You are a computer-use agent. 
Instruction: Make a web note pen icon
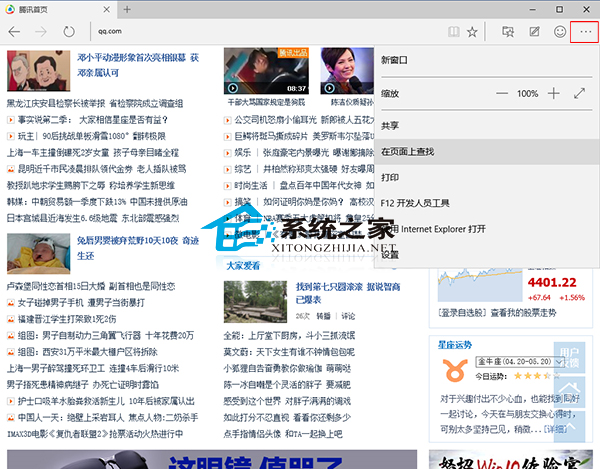534,32
